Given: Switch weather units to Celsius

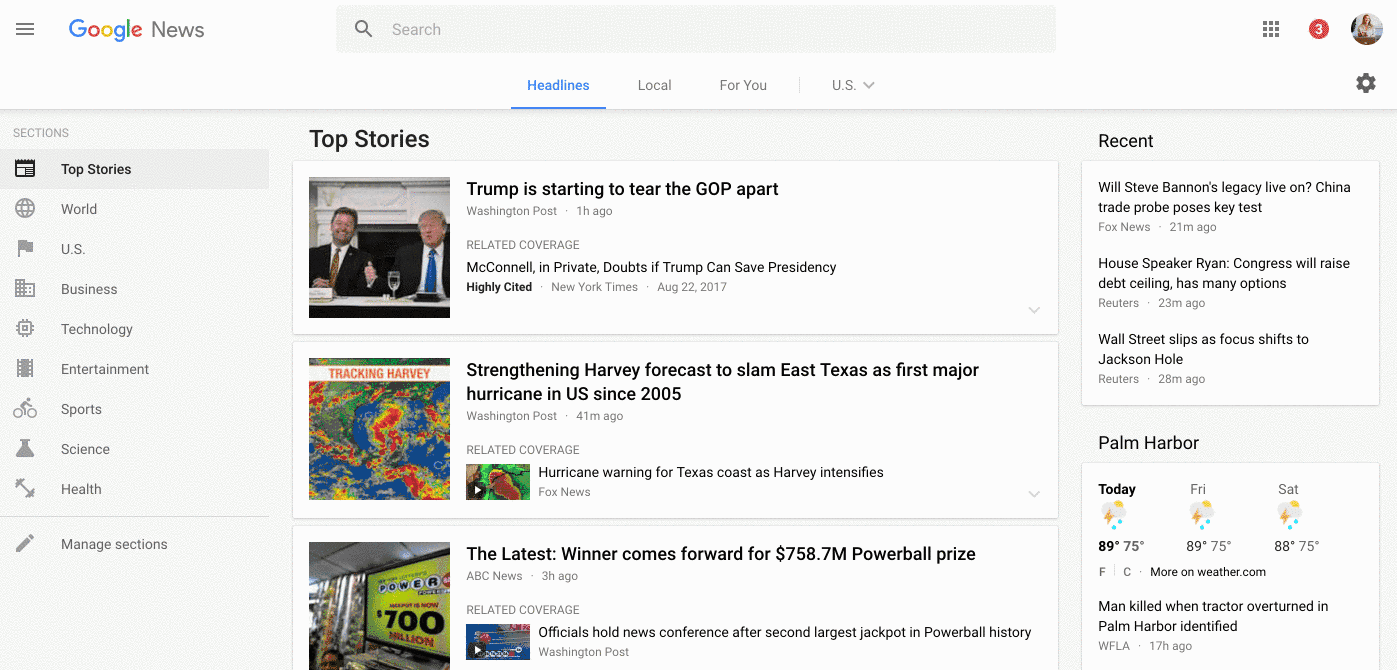Looking at the screenshot, I should 1127,572.
